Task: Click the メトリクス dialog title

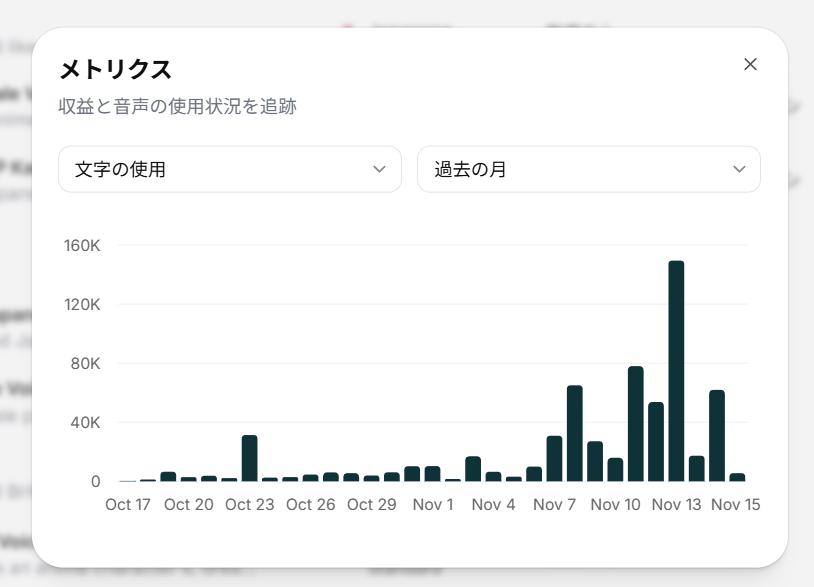Action: coord(115,70)
